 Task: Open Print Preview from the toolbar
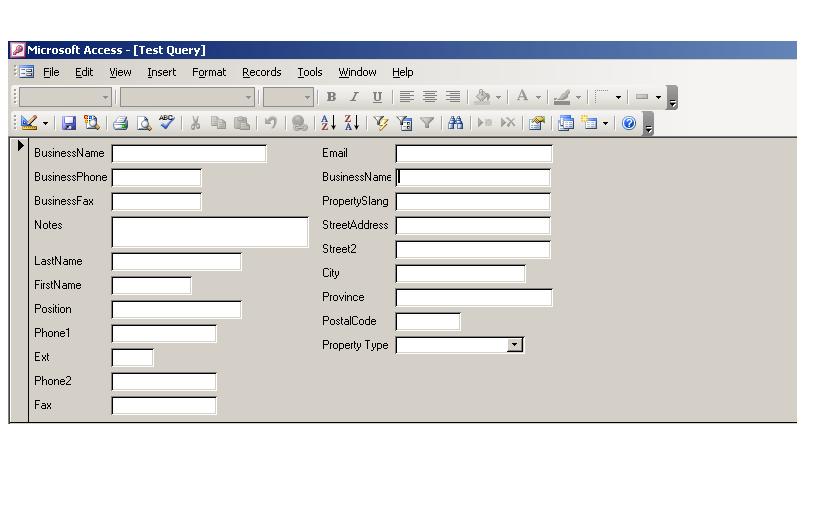[144, 123]
